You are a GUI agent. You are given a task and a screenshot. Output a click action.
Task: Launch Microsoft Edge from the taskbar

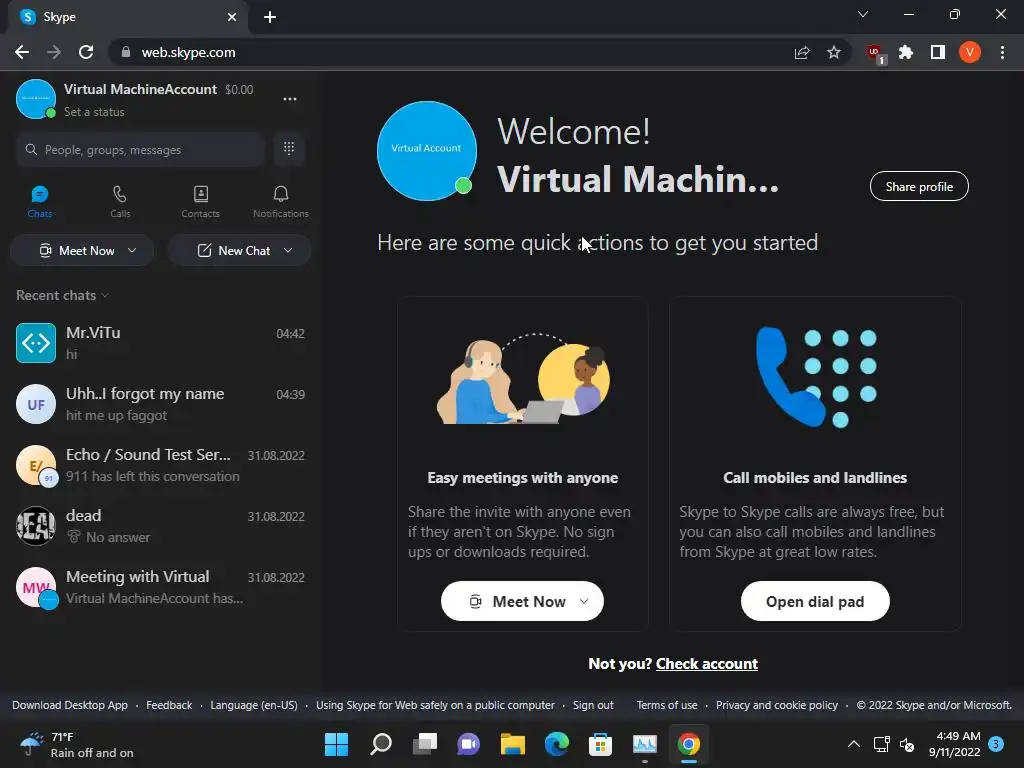(x=557, y=744)
